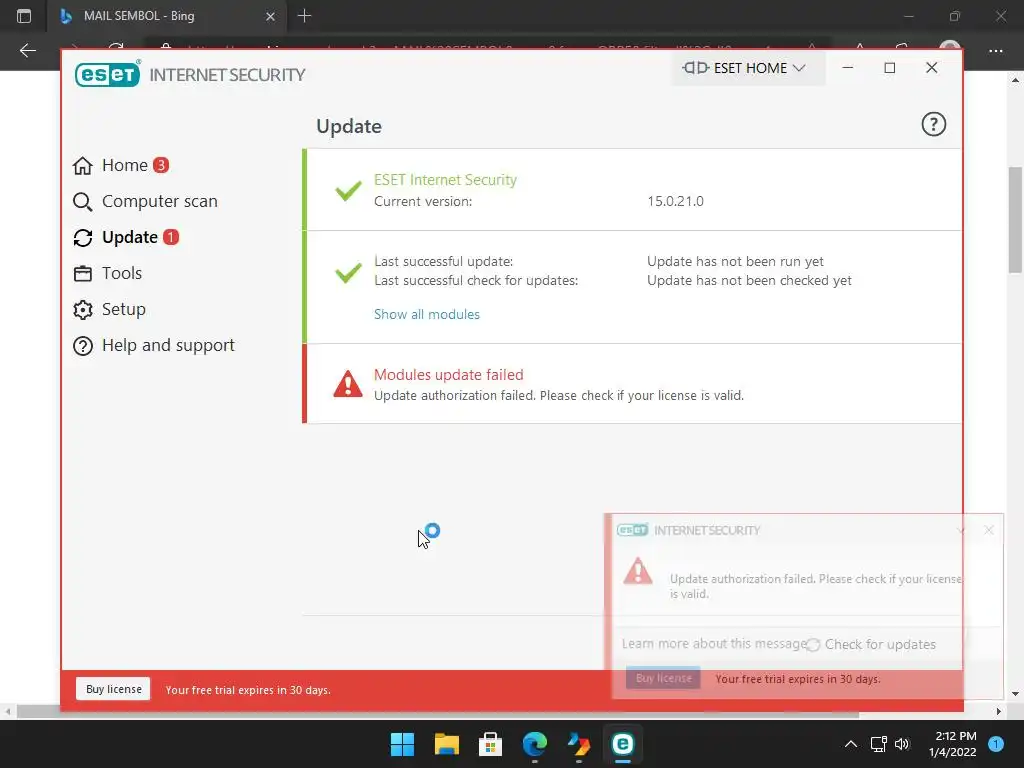Maximize the ESET Internet Security window
The image size is (1024, 768).
[x=889, y=68]
